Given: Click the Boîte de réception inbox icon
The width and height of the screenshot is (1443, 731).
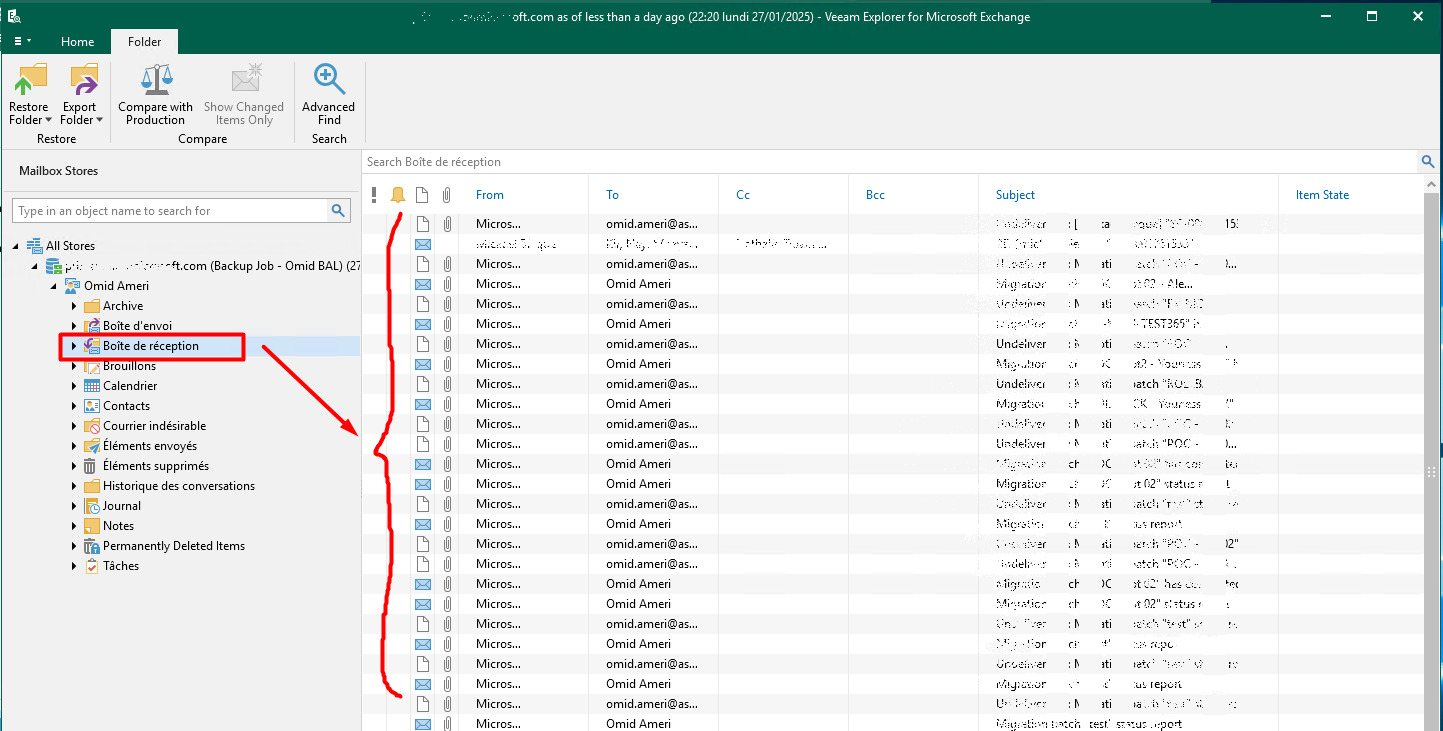Looking at the screenshot, I should [x=91, y=346].
